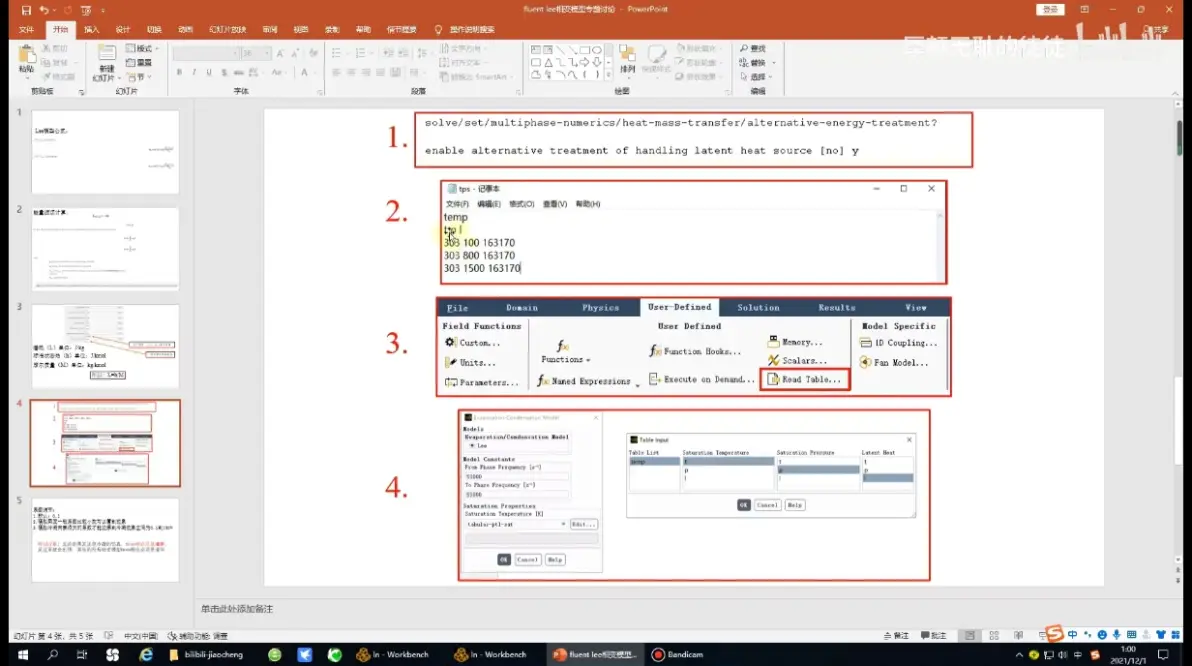Click the Save icon in quick access toolbar

point(26,10)
